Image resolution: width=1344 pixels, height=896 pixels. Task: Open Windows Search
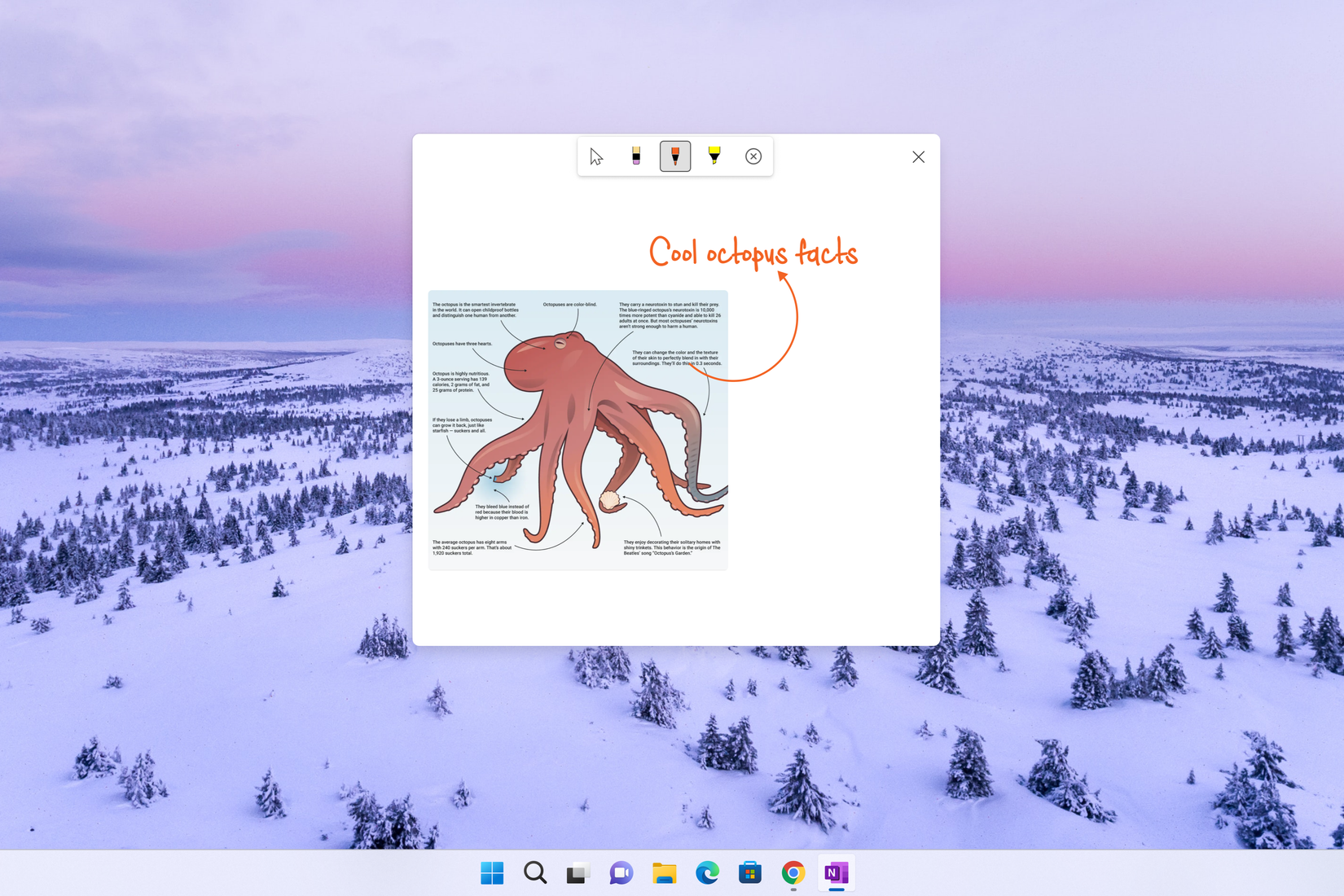point(534,873)
